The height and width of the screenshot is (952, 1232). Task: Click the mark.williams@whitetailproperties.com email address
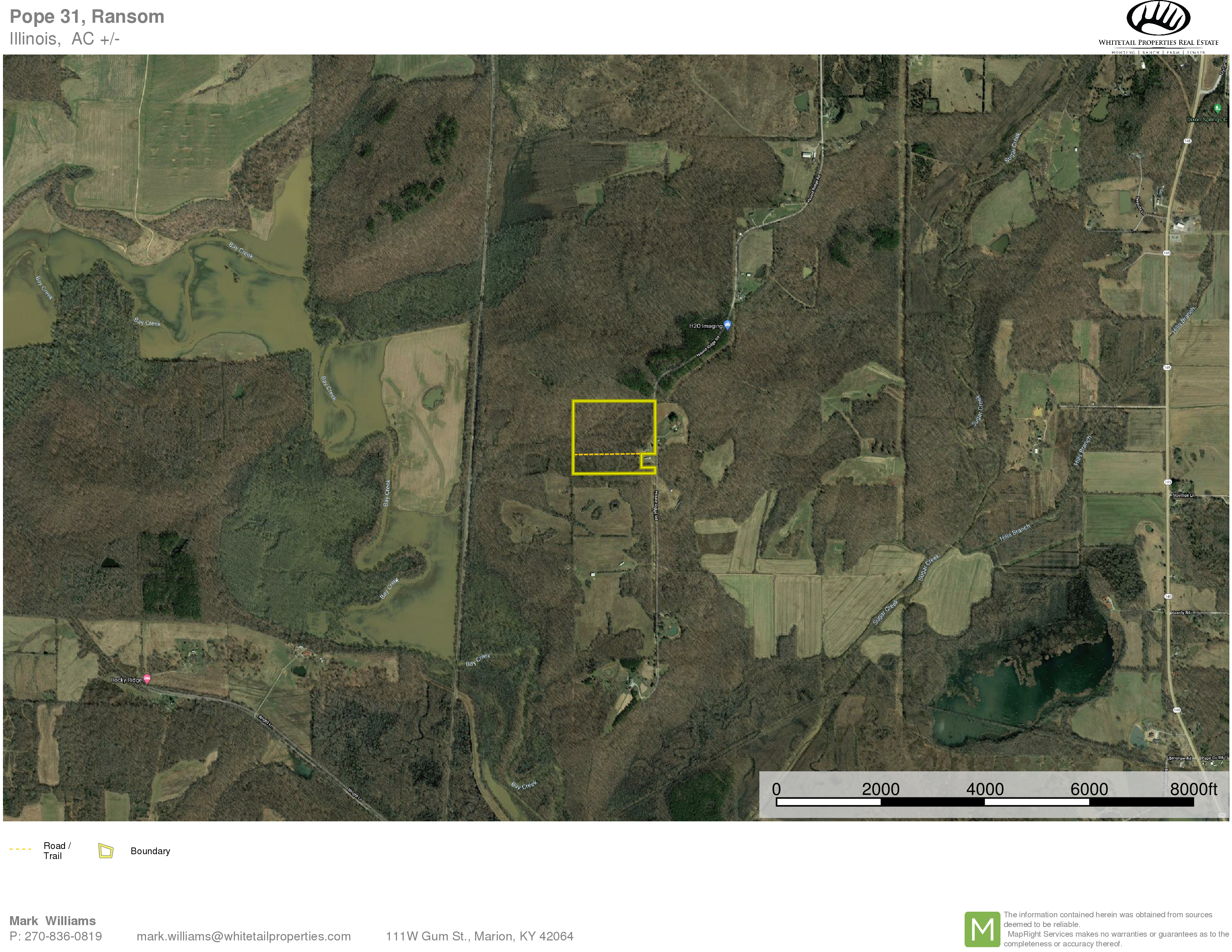click(244, 936)
